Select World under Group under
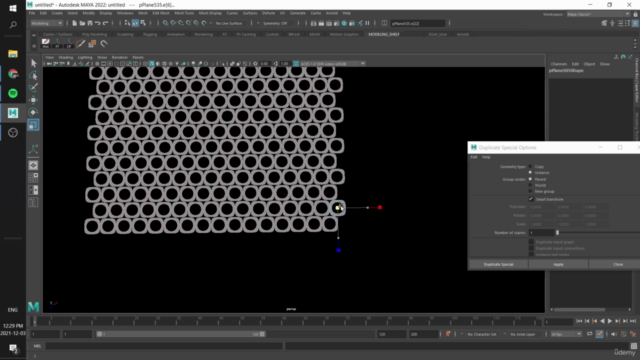 tap(530, 185)
